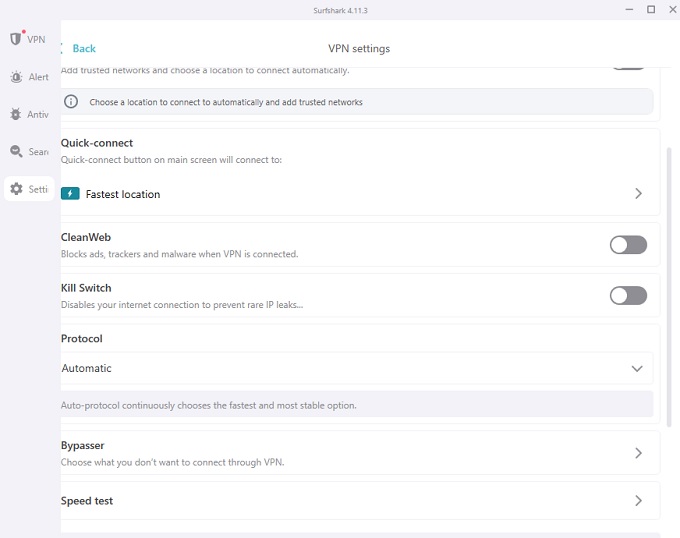This screenshot has height=538, width=680.
Task: Select the Settings tab label in sidebar
Action: (x=38, y=189)
